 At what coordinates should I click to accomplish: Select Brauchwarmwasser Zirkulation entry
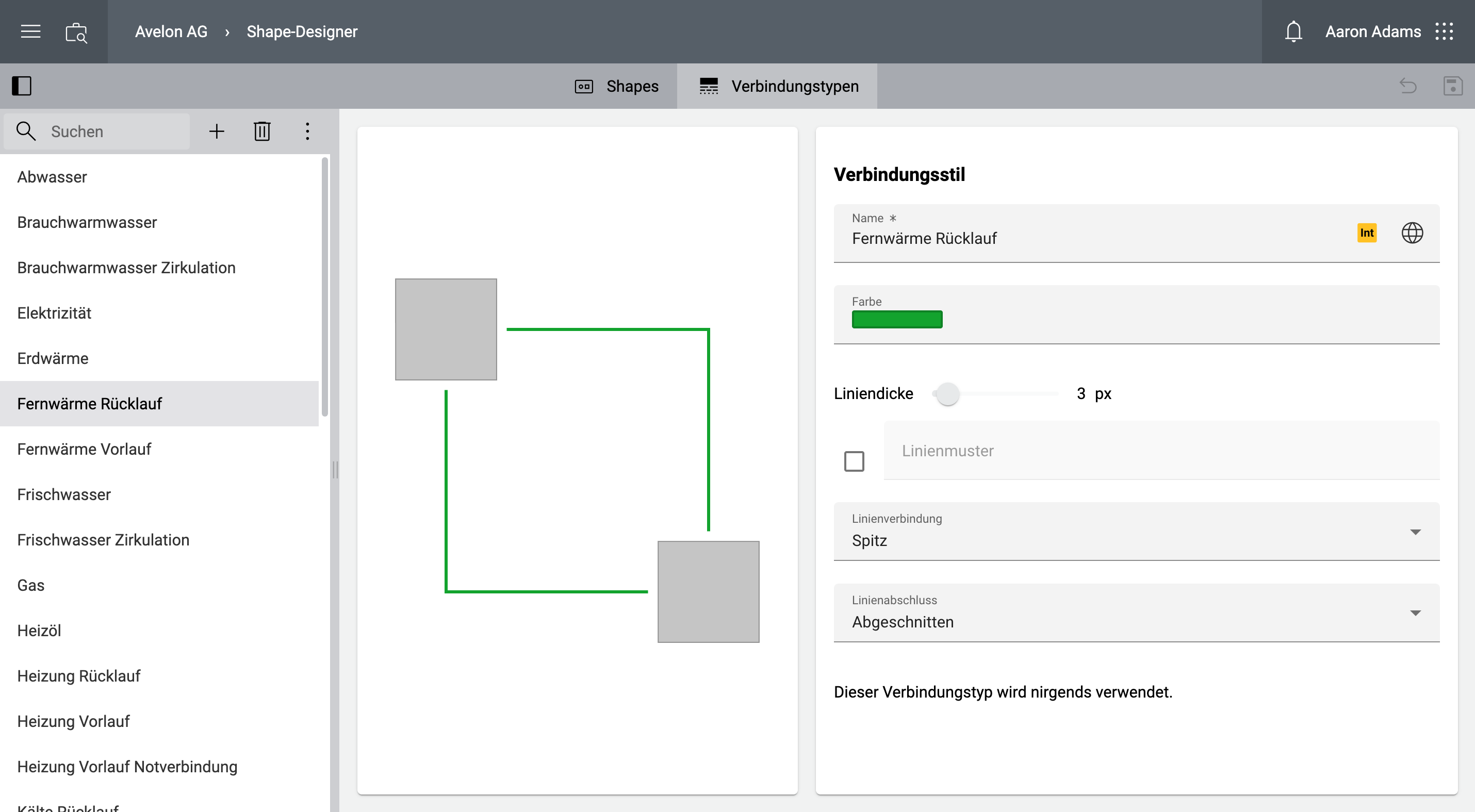159,267
